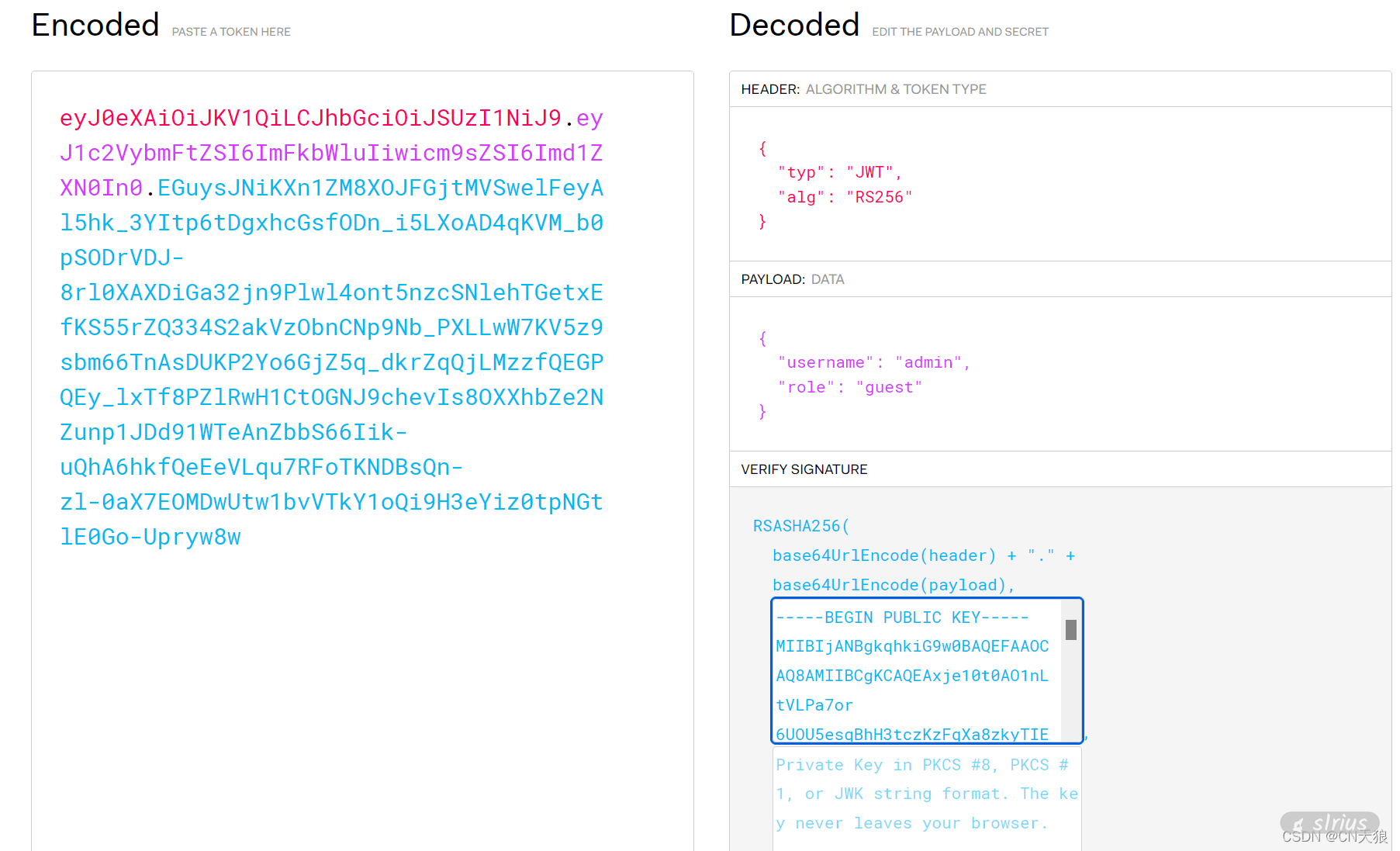Click the "role": "guest" payload line
The image size is (1400, 851).
[x=849, y=387]
